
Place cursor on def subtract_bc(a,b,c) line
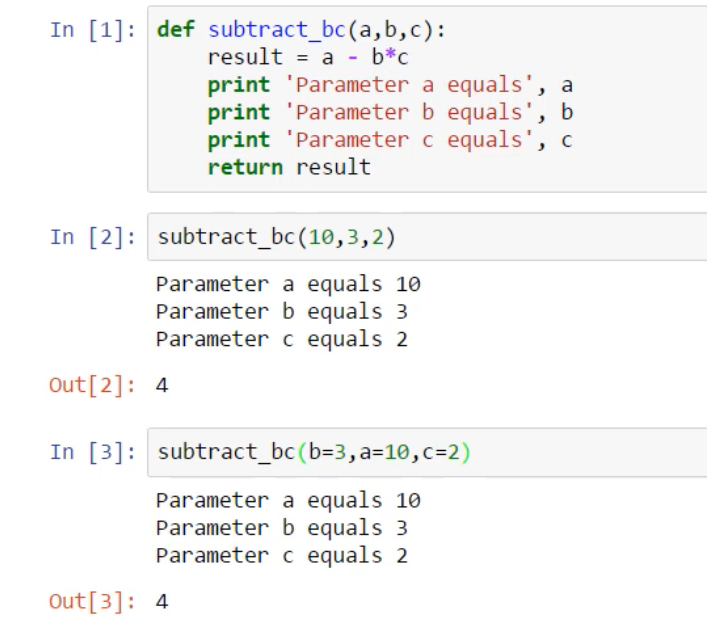(x=301, y=29)
